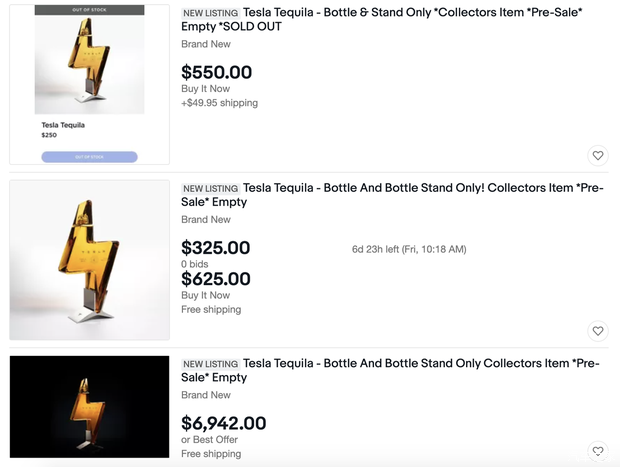The image size is (620, 467).
Task: Click the $6,942.00 price
Action: pos(223,423)
